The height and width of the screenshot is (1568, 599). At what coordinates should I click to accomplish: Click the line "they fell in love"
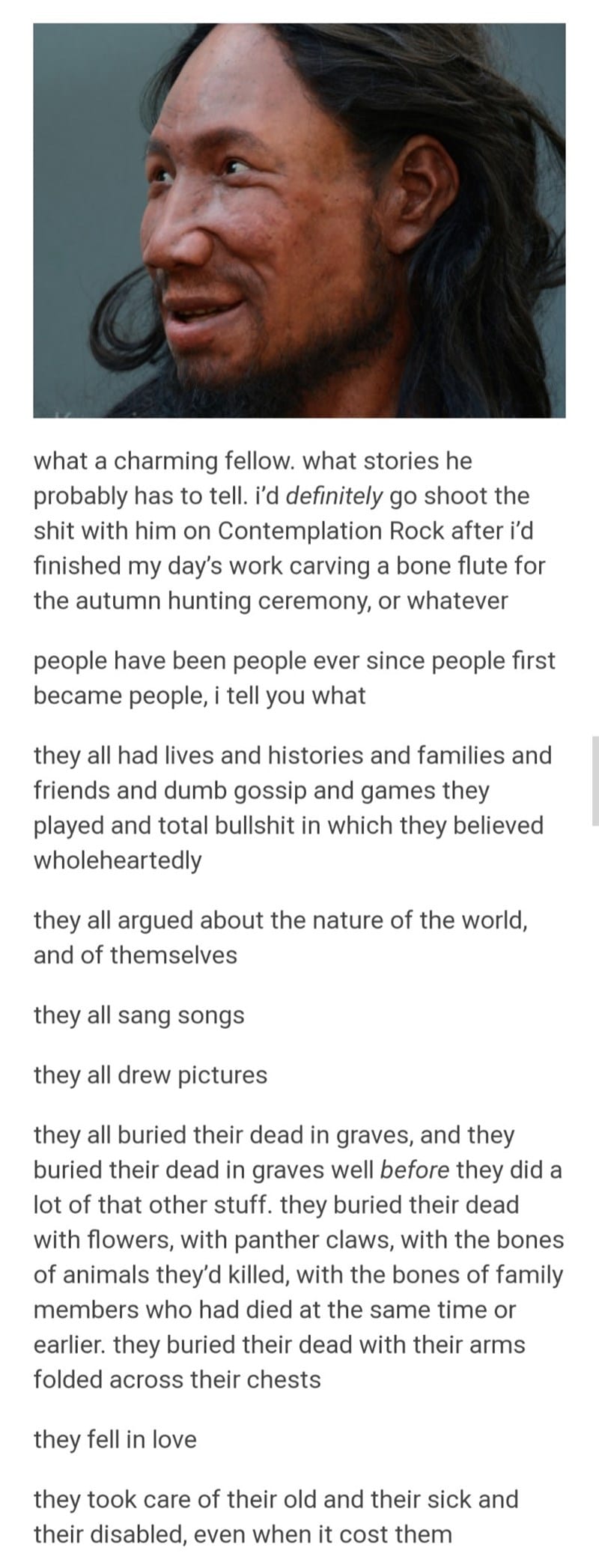[115, 1439]
